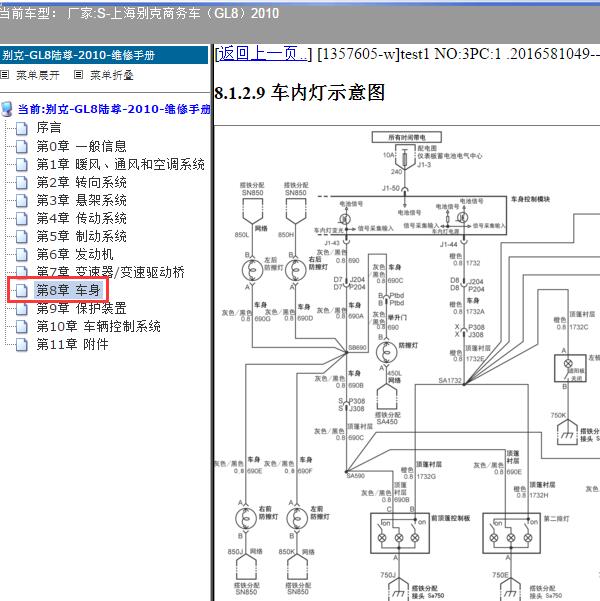600x601 pixels.
Task: Open 第11章 附件
Action: [x=72, y=345]
